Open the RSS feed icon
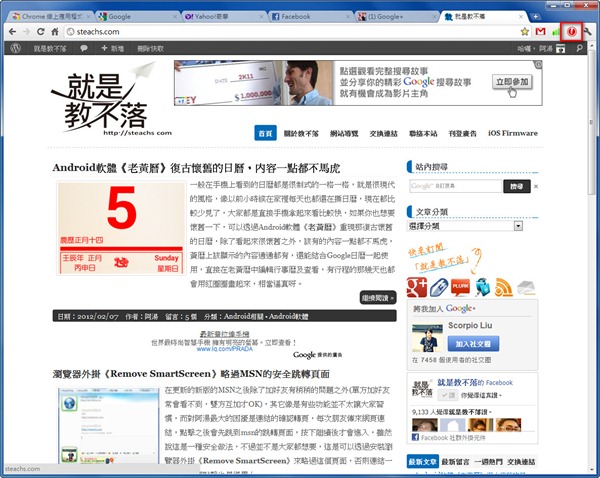The width and height of the screenshot is (600, 478). (504, 287)
